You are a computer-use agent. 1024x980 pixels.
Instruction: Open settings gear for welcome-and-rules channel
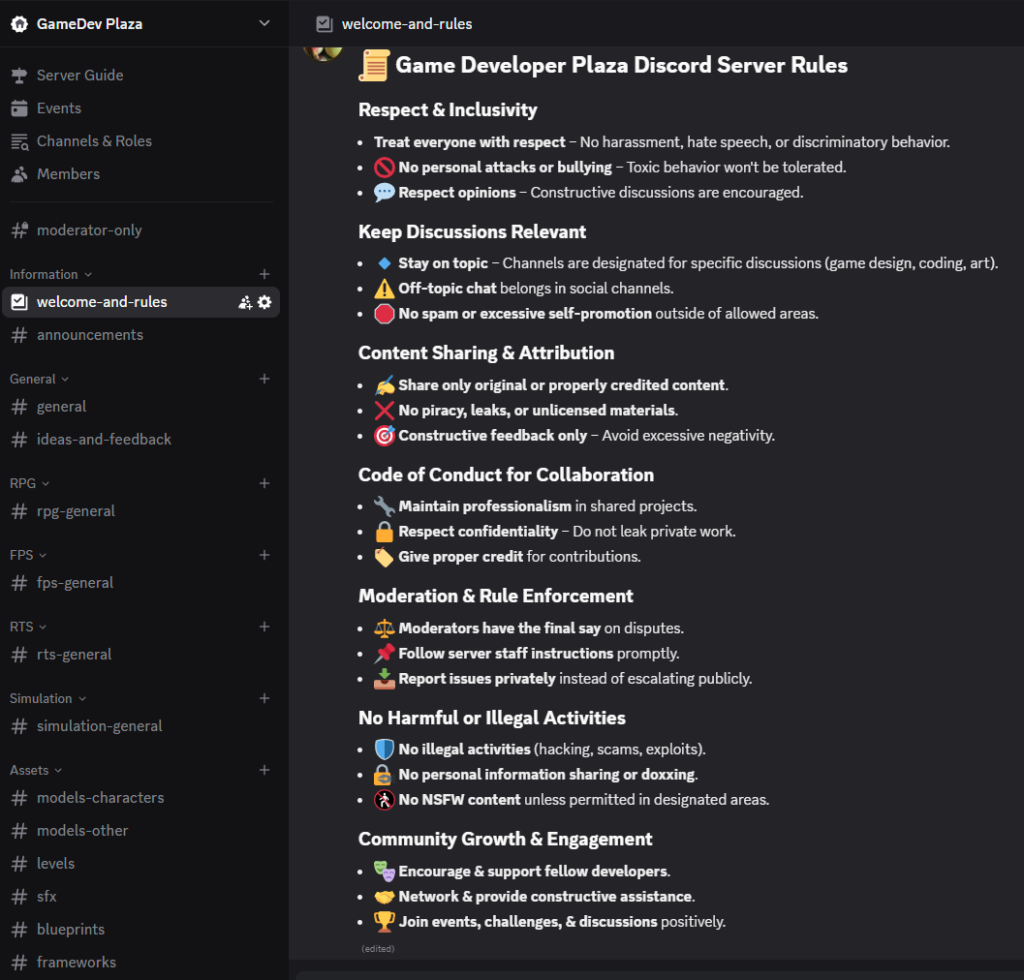[x=264, y=302]
